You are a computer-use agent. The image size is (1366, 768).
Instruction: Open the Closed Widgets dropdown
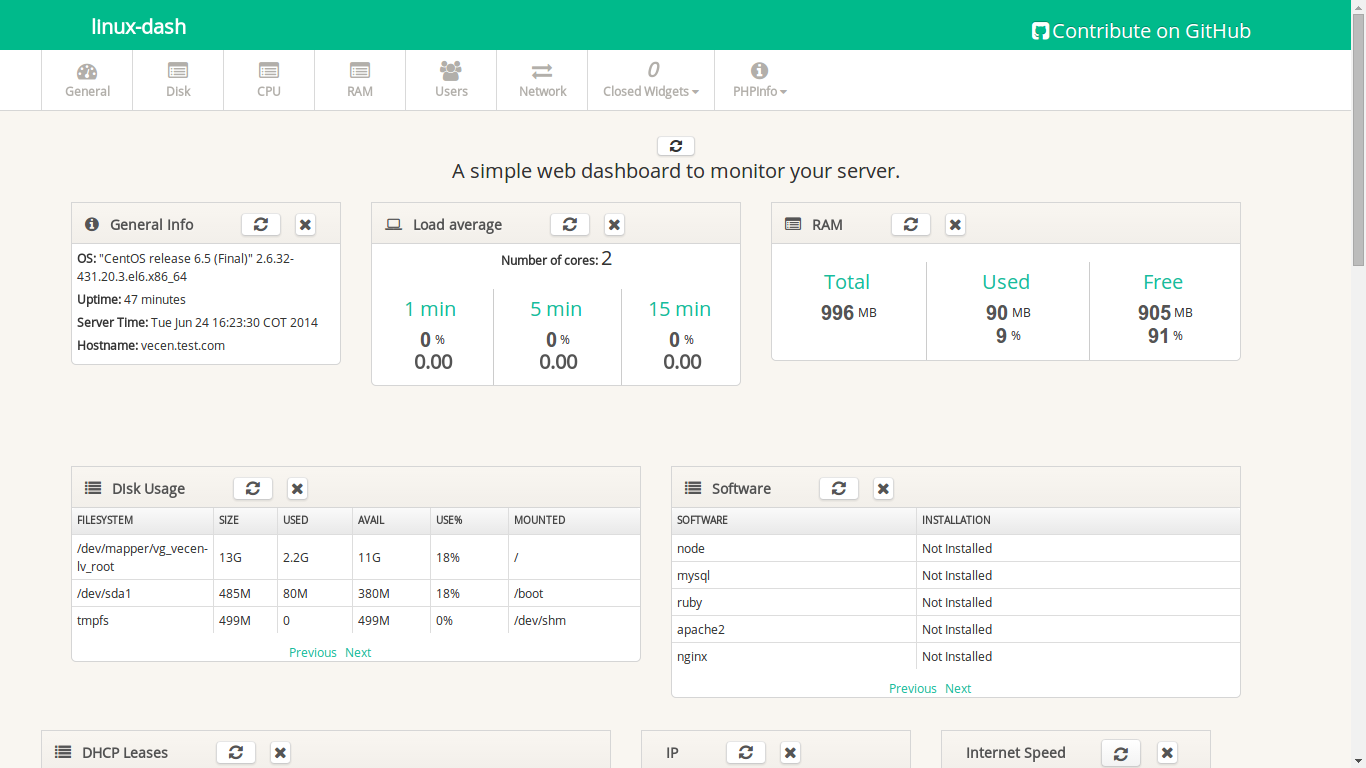click(x=650, y=79)
